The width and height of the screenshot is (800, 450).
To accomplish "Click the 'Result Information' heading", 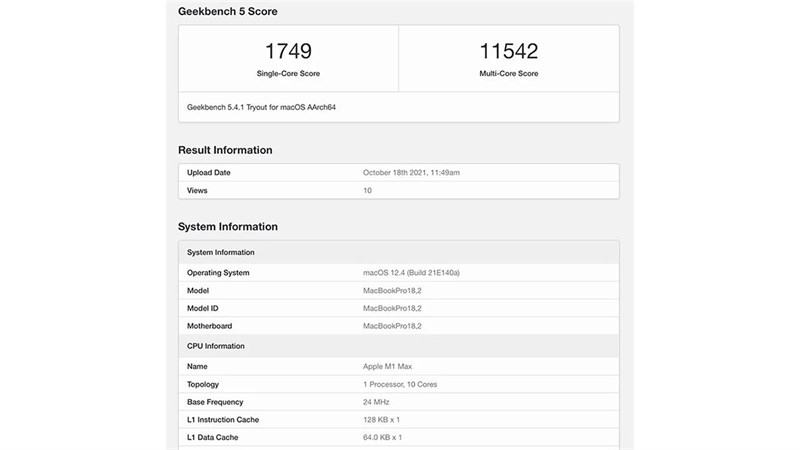I will coord(225,150).
